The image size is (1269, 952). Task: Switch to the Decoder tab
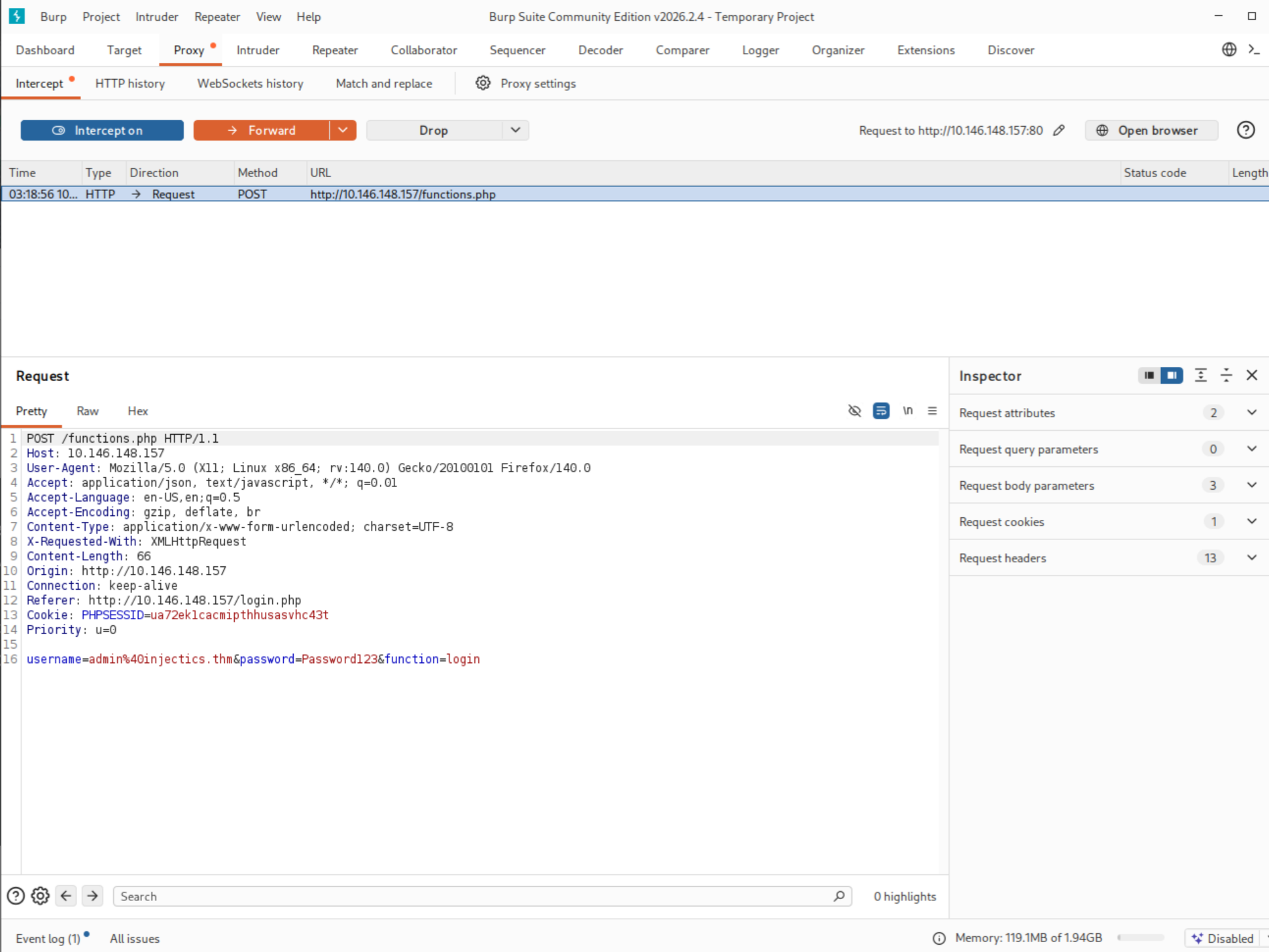(600, 50)
